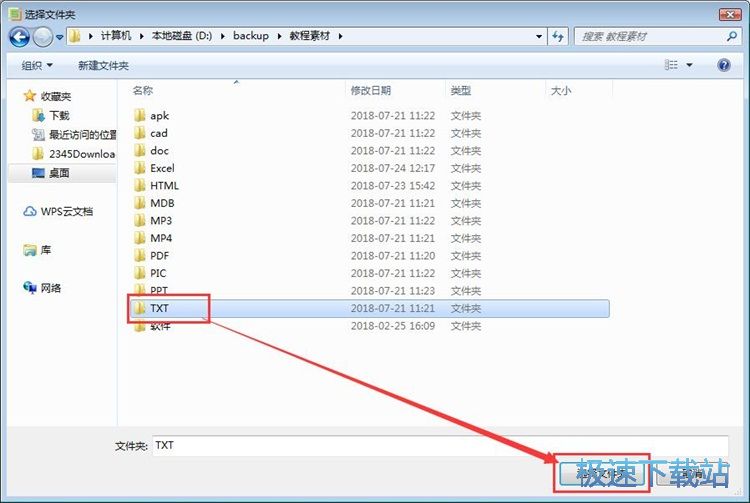Open the help question mark icon
750x503 pixels.
[724, 65]
